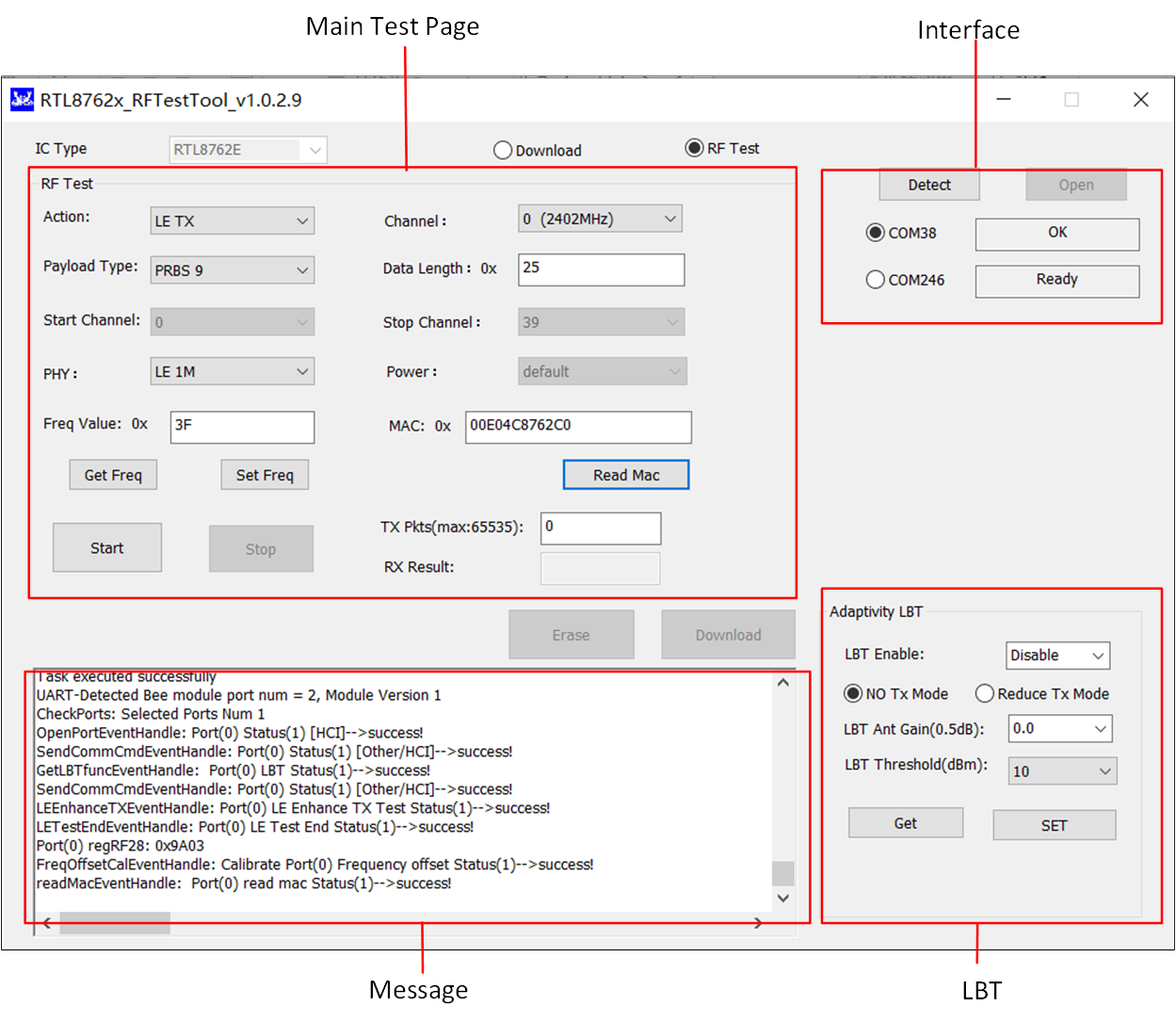1176x1022 pixels.
Task: Click the Data Length input field
Action: point(601,269)
